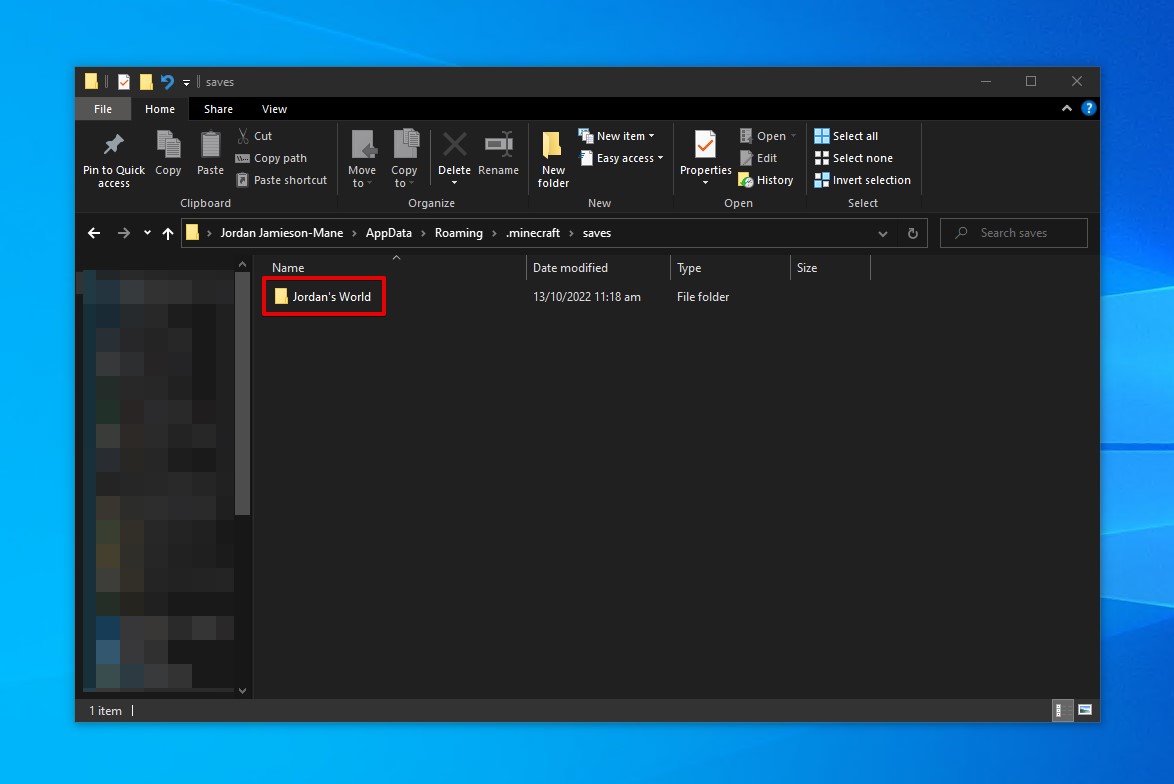
Task: Switch to the View ribbon tab
Action: click(x=274, y=109)
